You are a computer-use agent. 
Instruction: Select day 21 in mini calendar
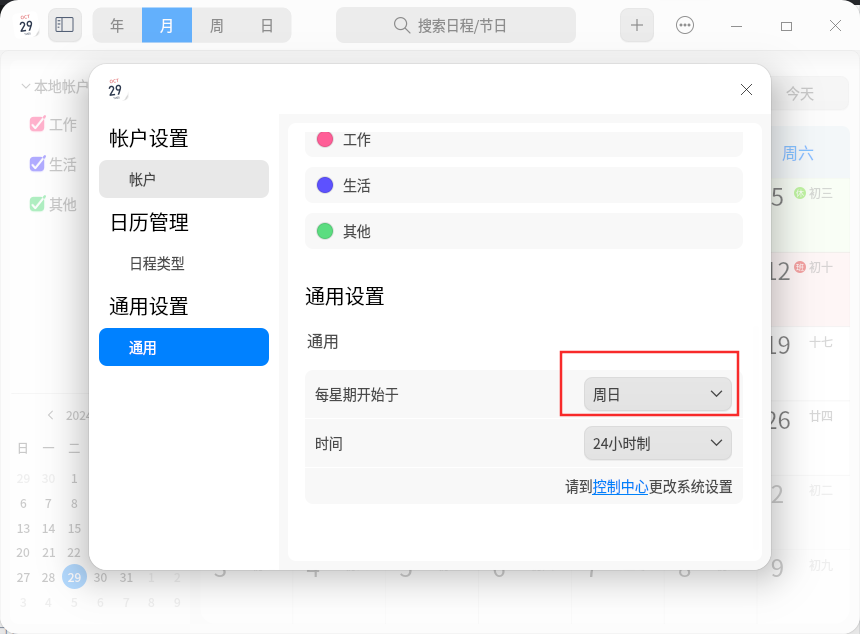tap(48, 552)
